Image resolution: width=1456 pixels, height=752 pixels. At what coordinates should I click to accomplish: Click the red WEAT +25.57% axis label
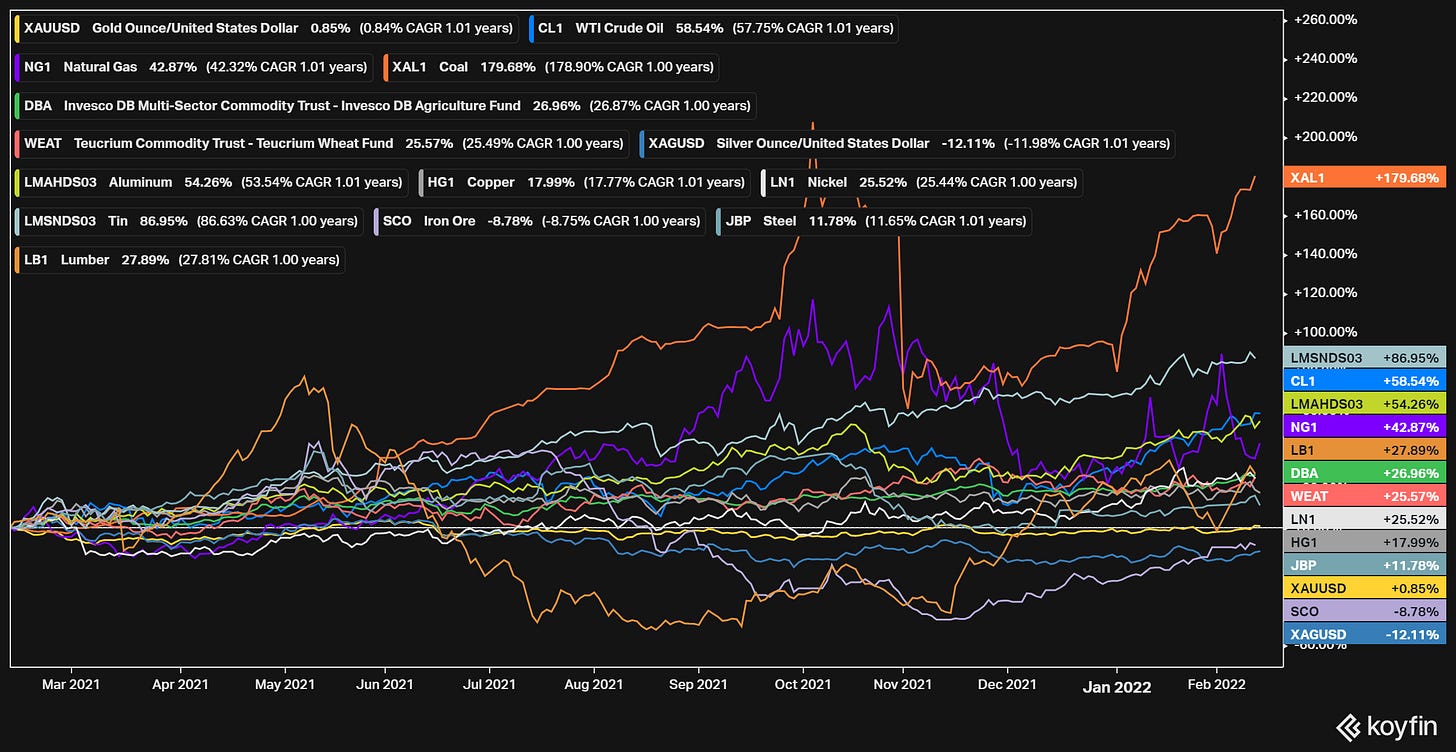(x=1364, y=496)
